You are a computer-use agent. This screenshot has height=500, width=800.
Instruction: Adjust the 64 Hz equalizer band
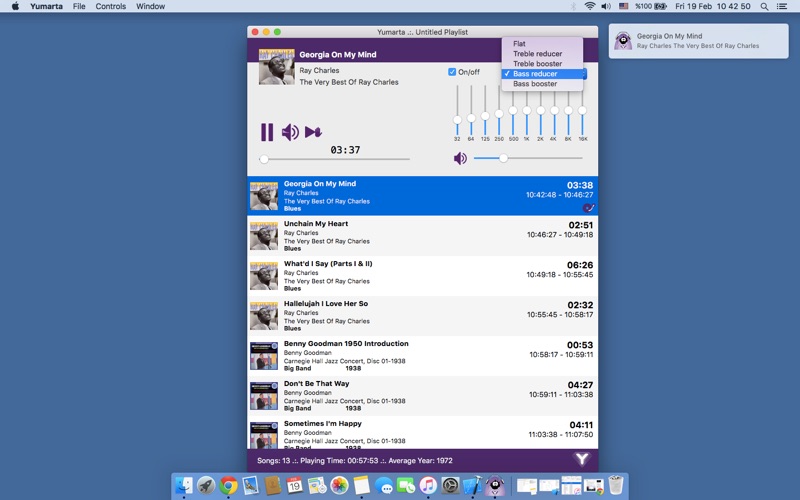(x=471, y=111)
